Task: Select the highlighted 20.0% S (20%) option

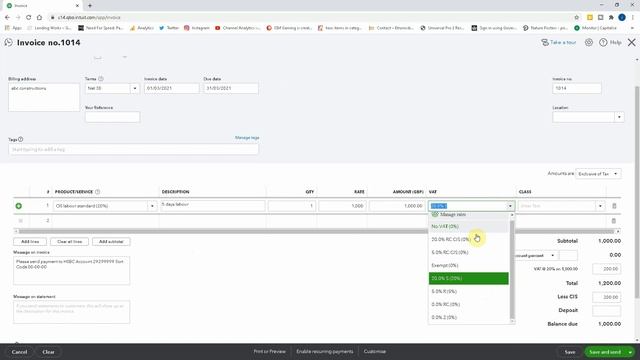Action: (468, 278)
